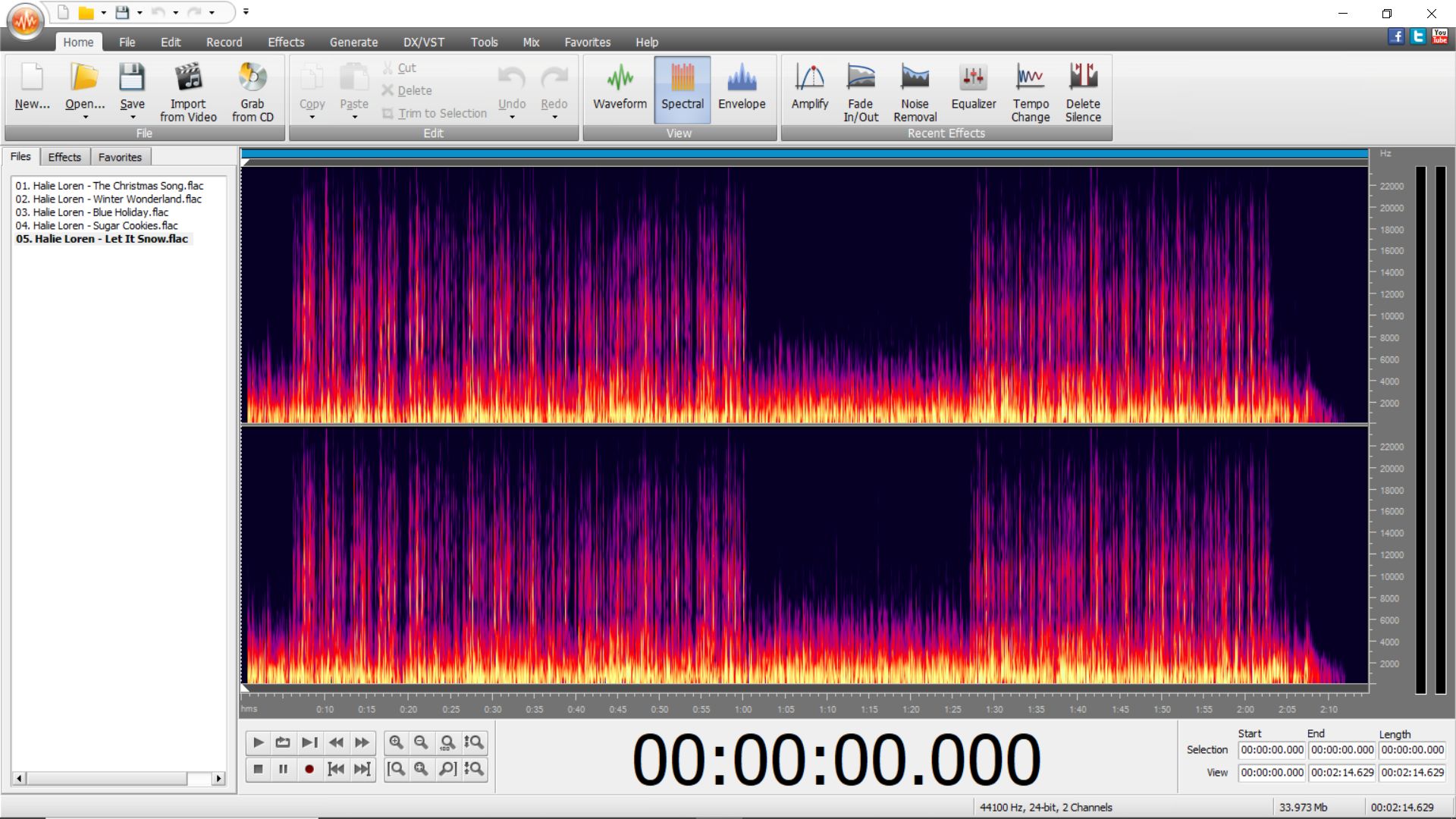Open the Equalizer effect

(x=974, y=92)
